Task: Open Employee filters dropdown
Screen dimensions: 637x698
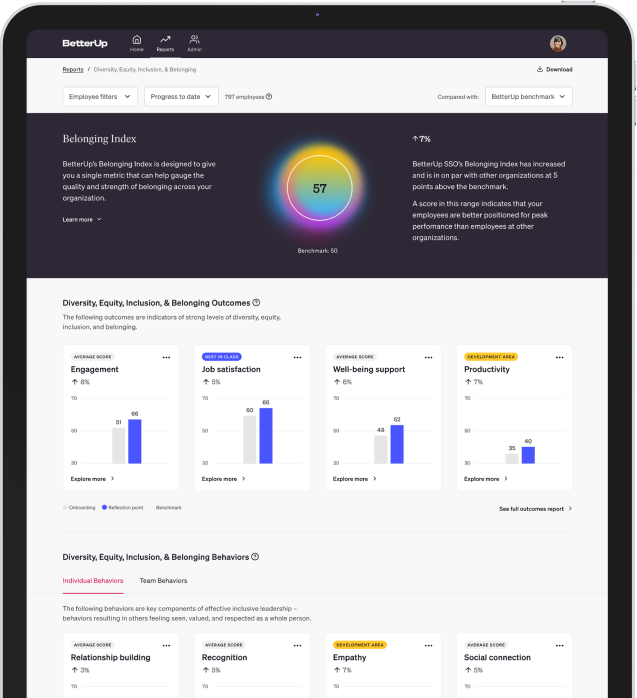Action: click(x=100, y=97)
